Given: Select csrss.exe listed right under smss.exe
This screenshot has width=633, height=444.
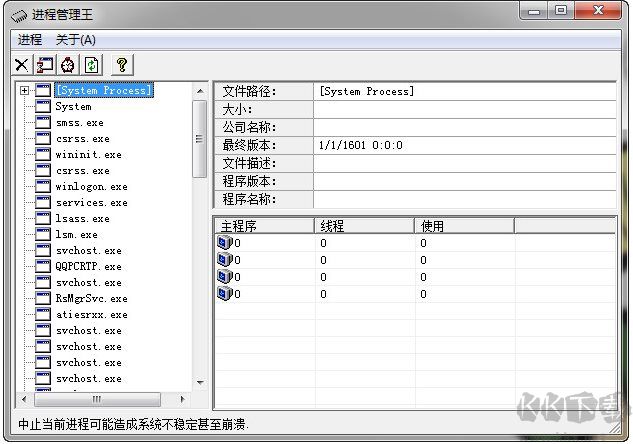Looking at the screenshot, I should (x=83, y=138).
